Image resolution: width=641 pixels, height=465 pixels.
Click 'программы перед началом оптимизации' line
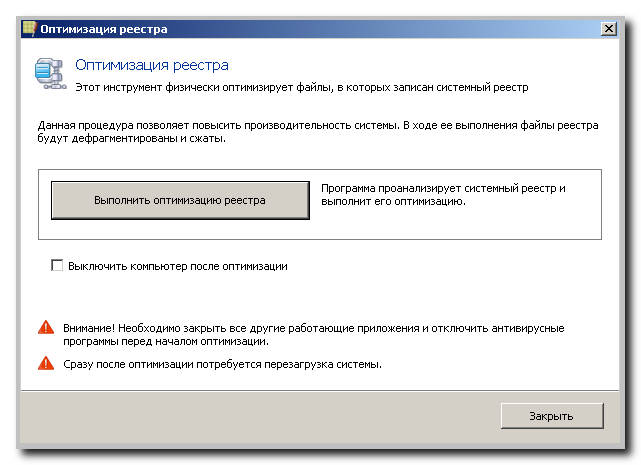click(x=166, y=341)
